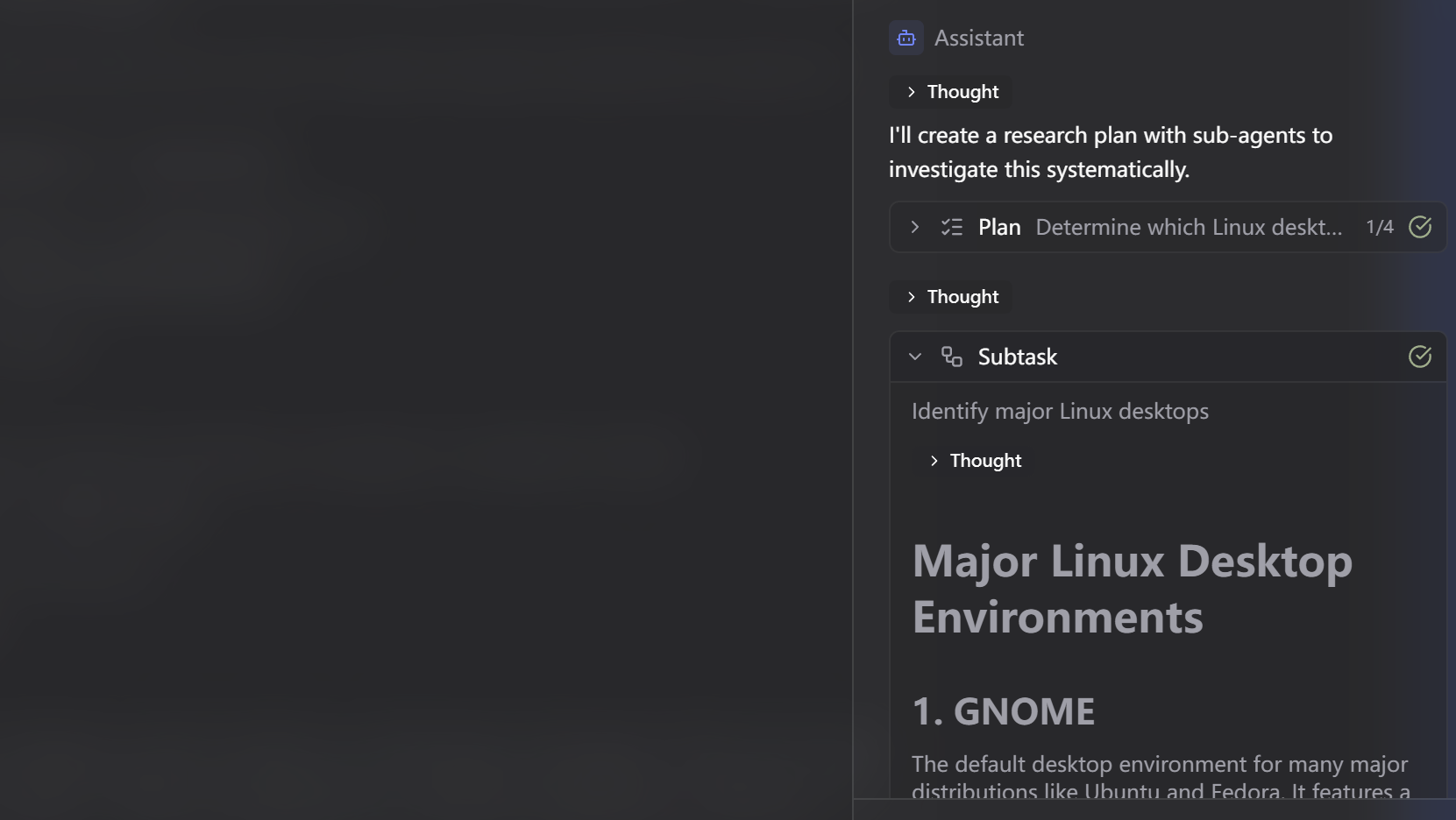Click the 'Determine which Linux deskt...' plan summary

point(1188,228)
